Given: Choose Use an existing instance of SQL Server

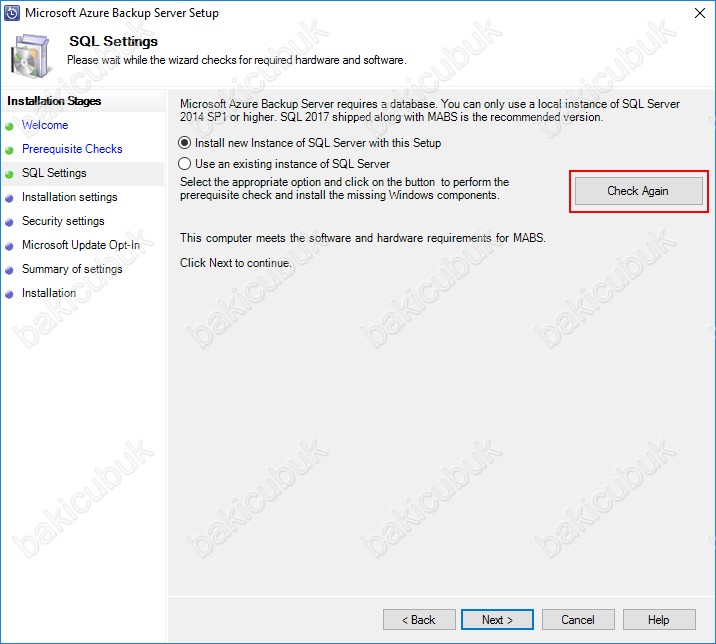Looking at the screenshot, I should coord(284,164).
